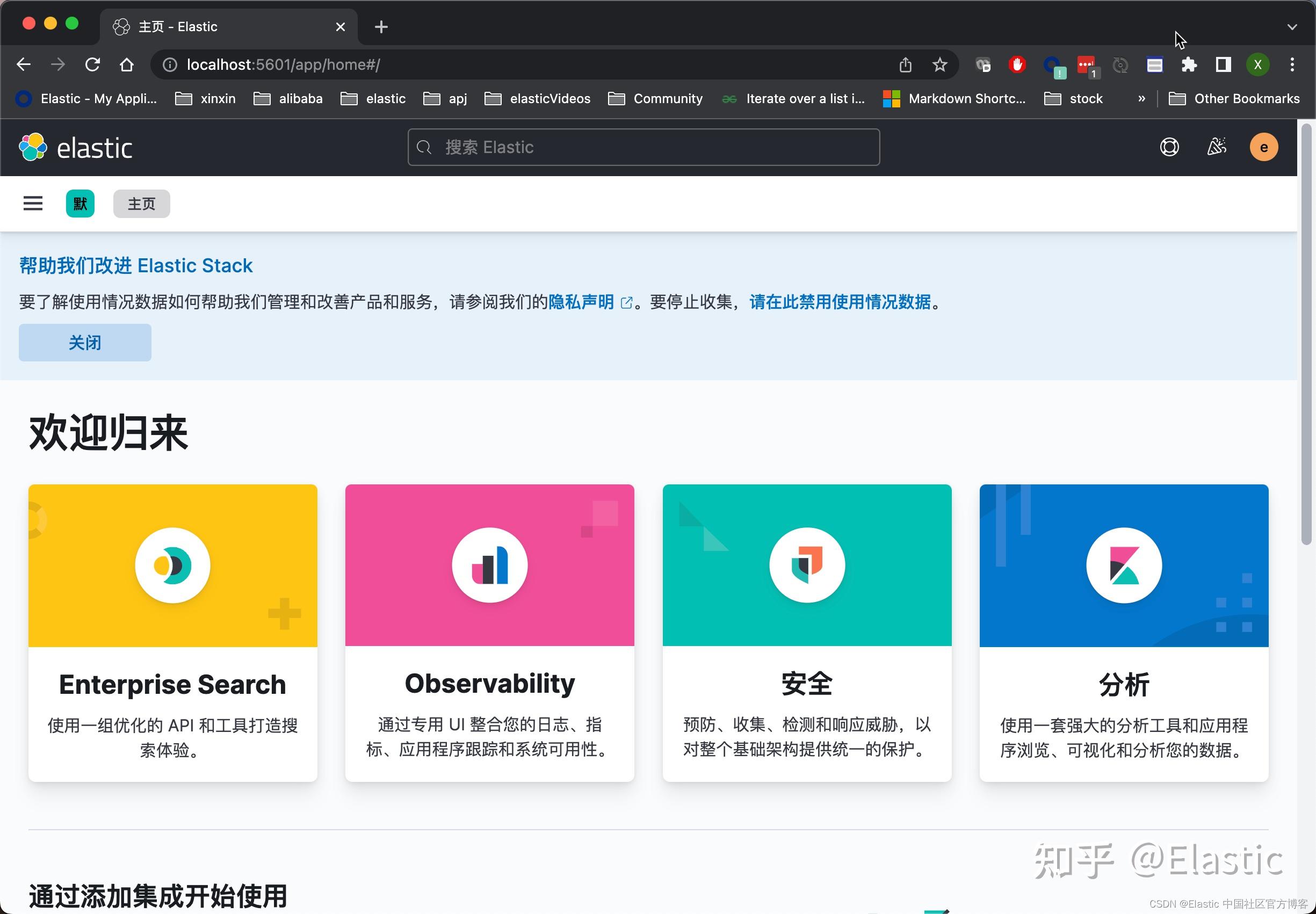This screenshot has width=1316, height=914.
Task: Click the shield icon on the 安全 card
Action: [806, 564]
